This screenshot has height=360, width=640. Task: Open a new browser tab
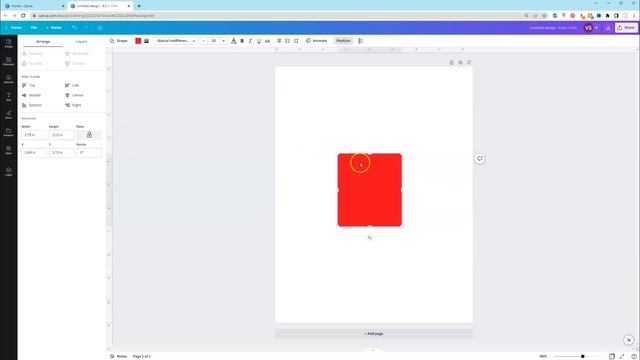click(x=139, y=6)
